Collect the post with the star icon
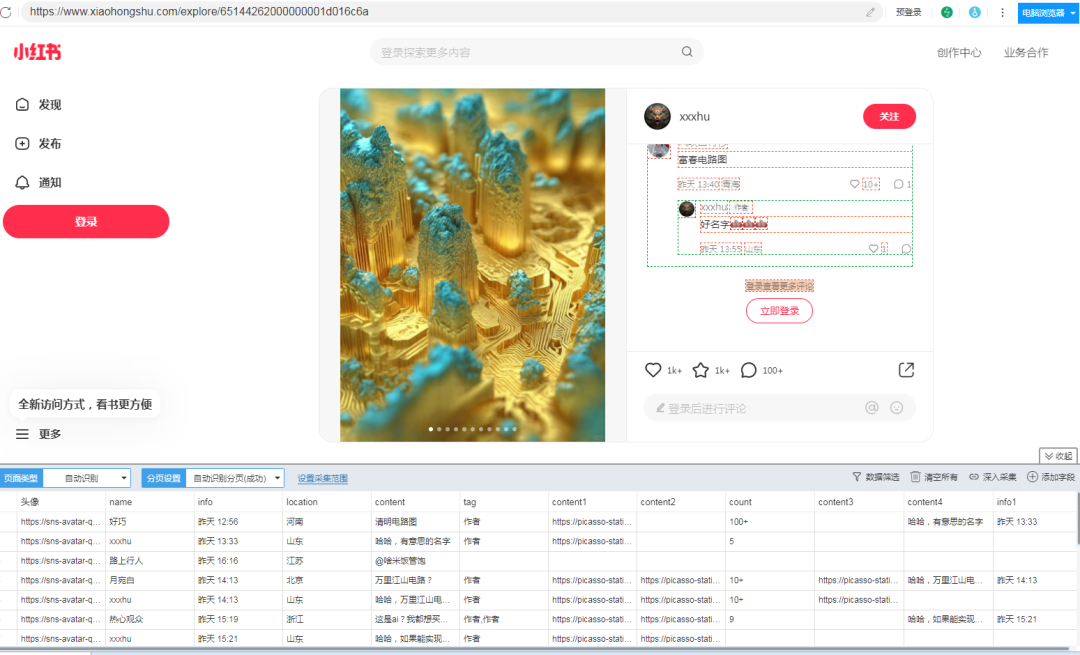The image size is (1080, 655). tap(700, 370)
